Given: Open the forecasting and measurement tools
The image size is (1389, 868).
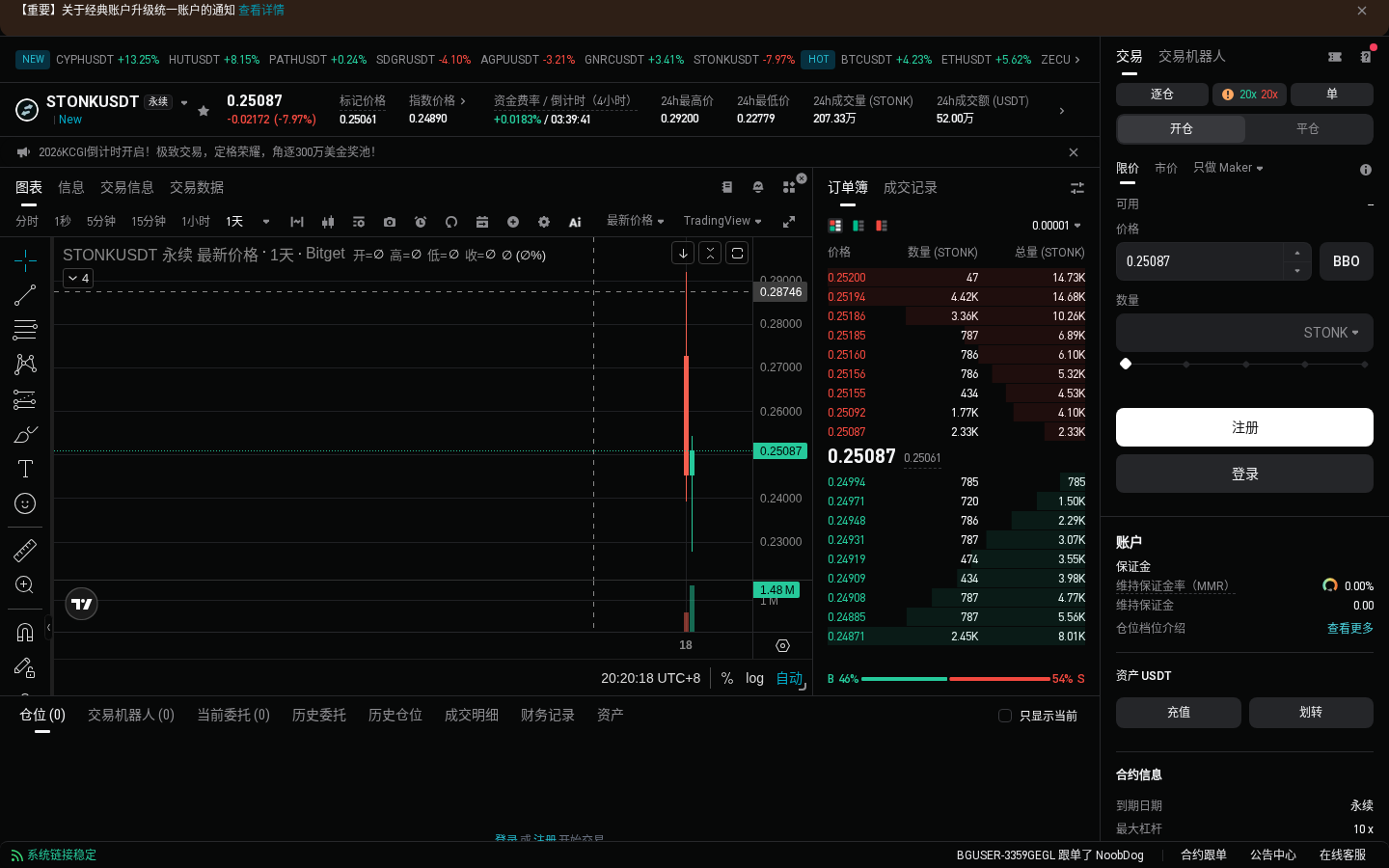Looking at the screenshot, I should click(x=25, y=399).
